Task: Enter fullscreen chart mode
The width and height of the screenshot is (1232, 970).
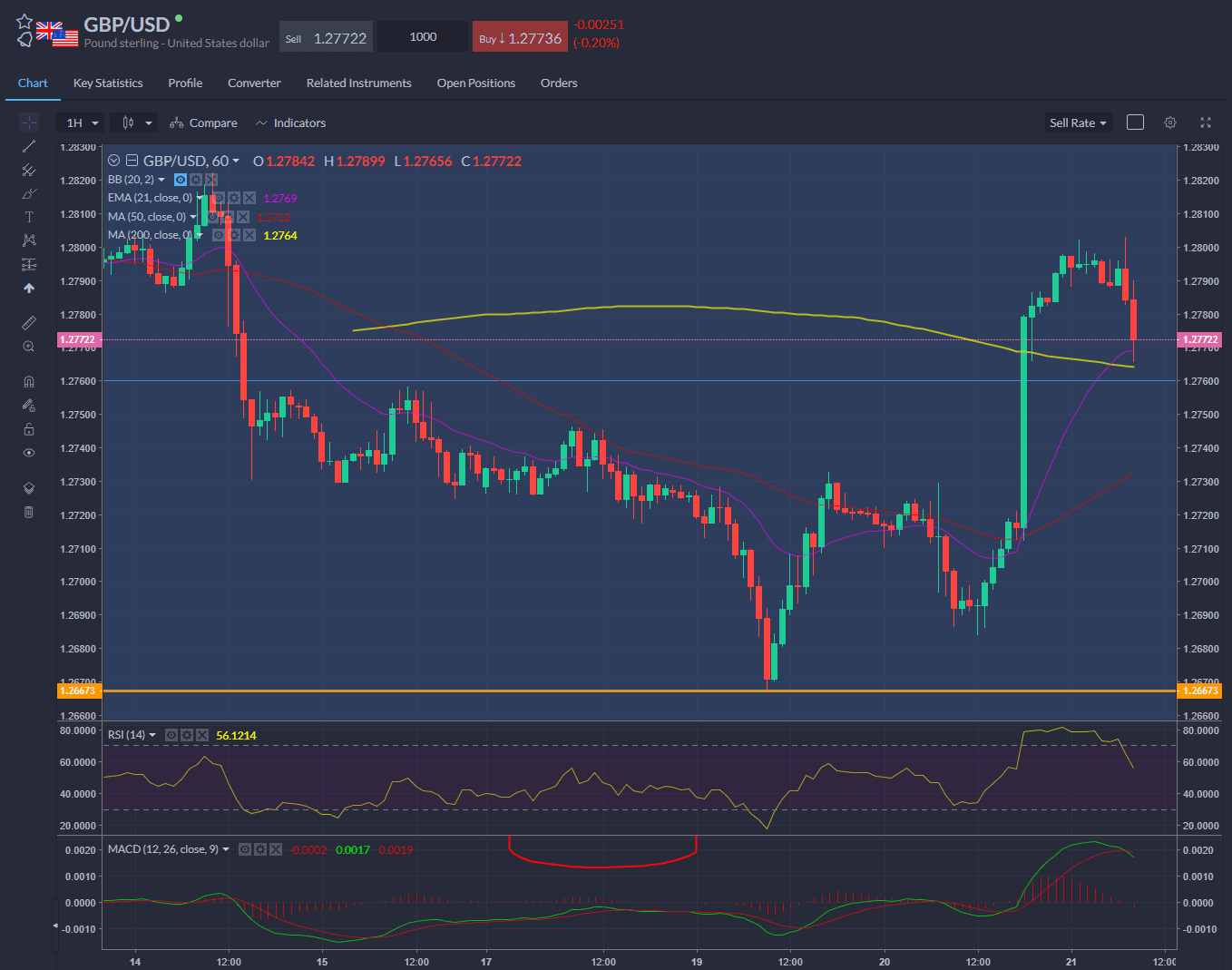Action: point(1206,122)
